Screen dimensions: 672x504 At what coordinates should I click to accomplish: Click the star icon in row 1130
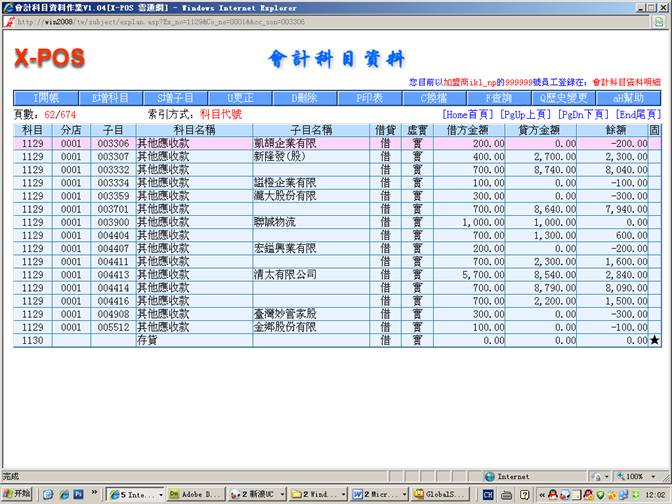tap(654, 340)
